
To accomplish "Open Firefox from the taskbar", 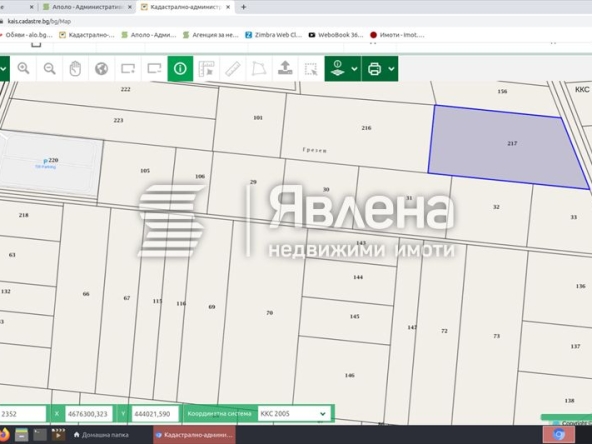I will 4,435.
